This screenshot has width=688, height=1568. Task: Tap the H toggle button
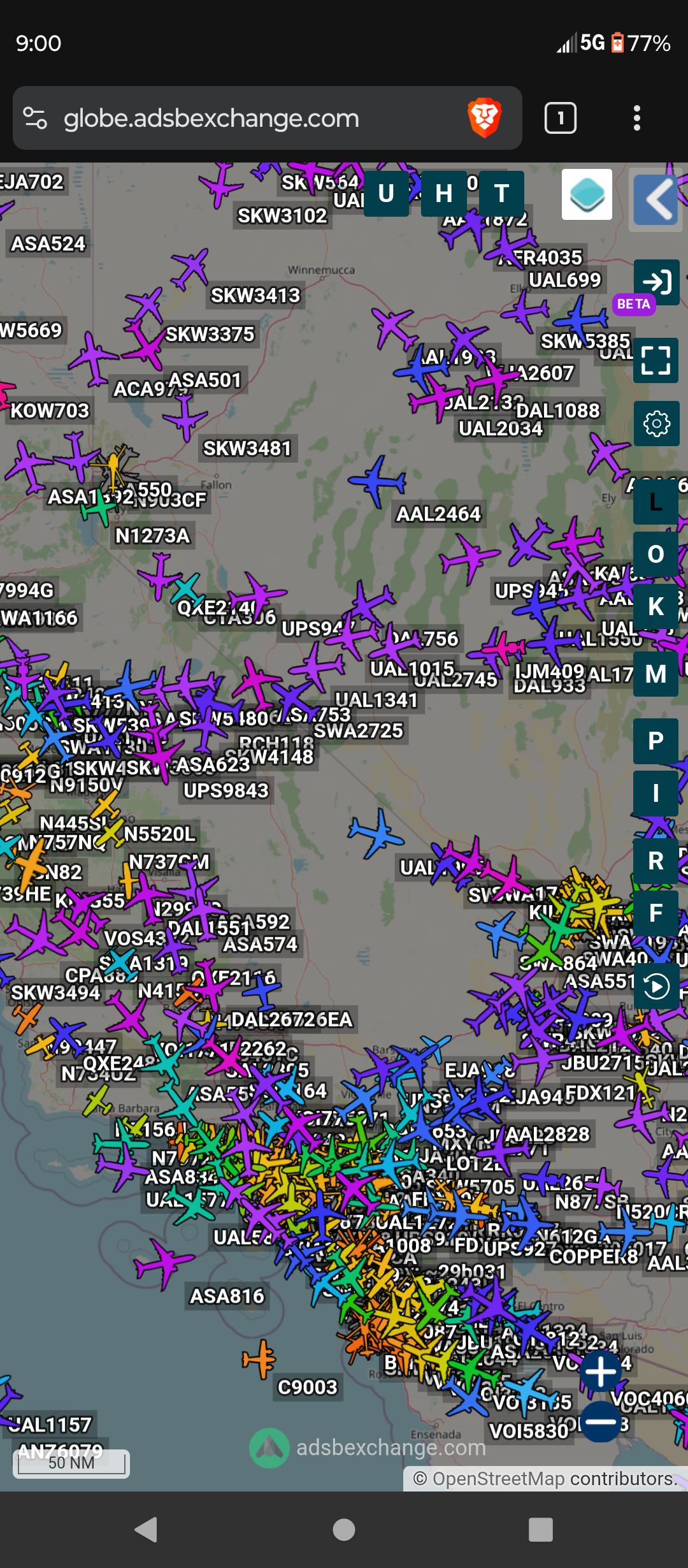[x=444, y=194]
